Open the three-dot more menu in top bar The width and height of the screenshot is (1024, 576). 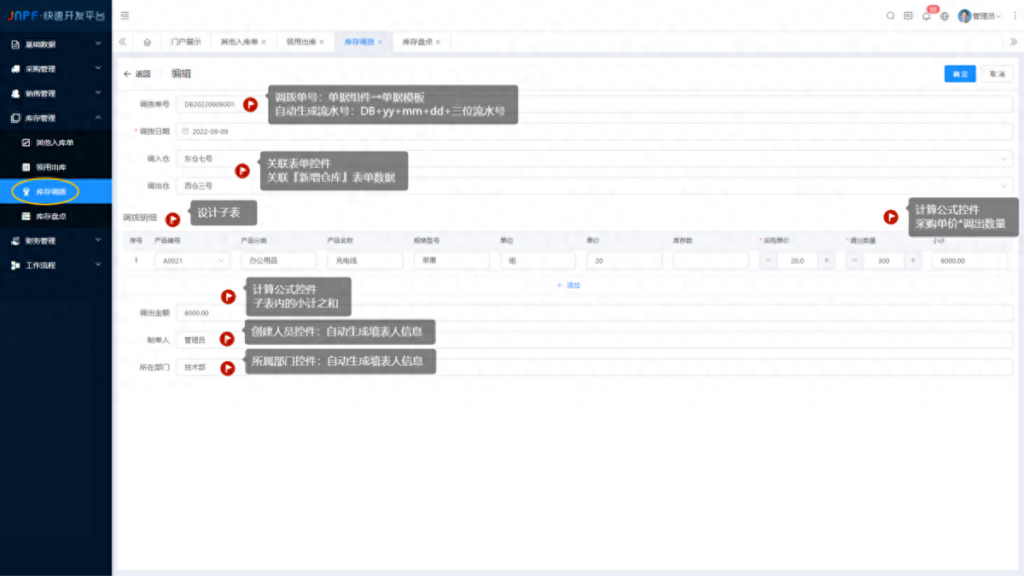click(1015, 16)
